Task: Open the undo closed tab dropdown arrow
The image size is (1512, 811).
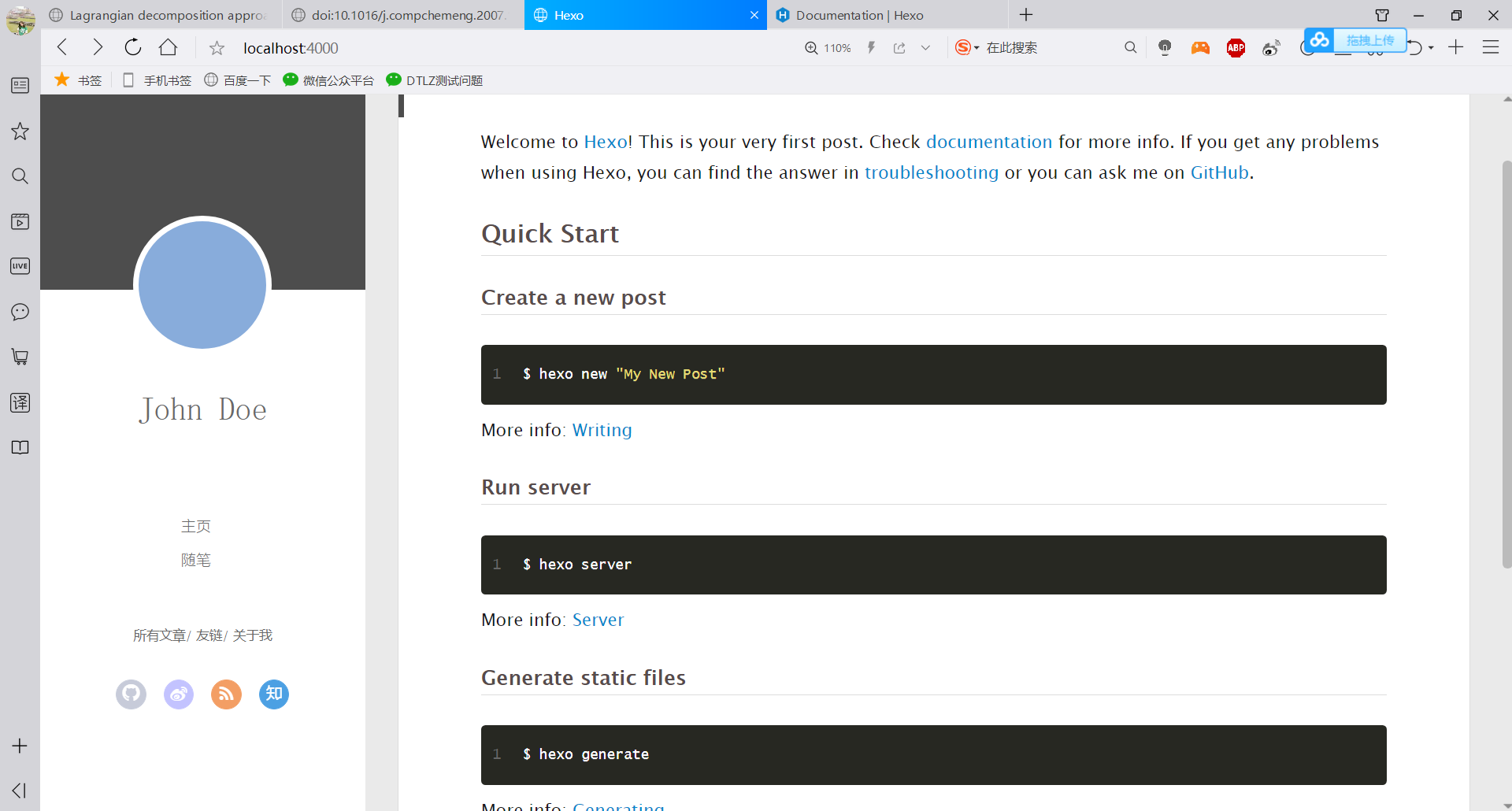Action: point(1431,48)
